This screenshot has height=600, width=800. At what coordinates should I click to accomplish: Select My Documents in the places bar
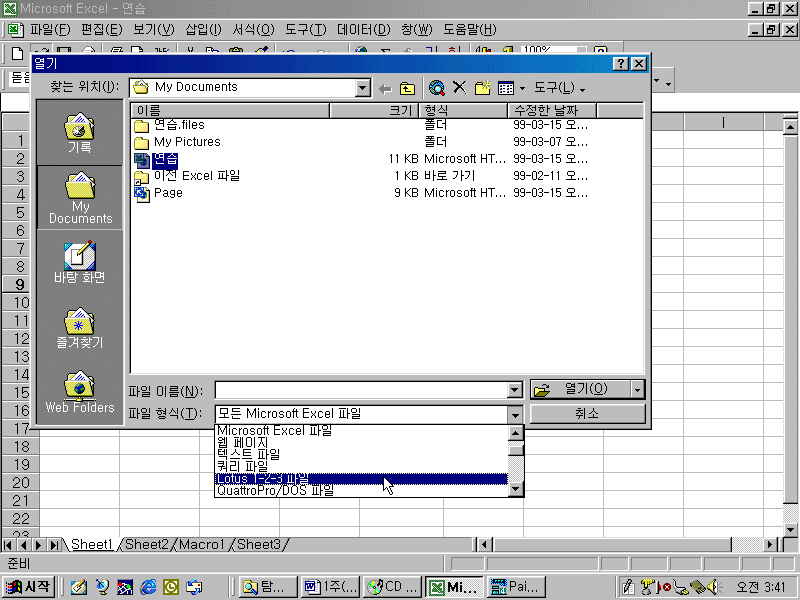pyautogui.click(x=80, y=197)
